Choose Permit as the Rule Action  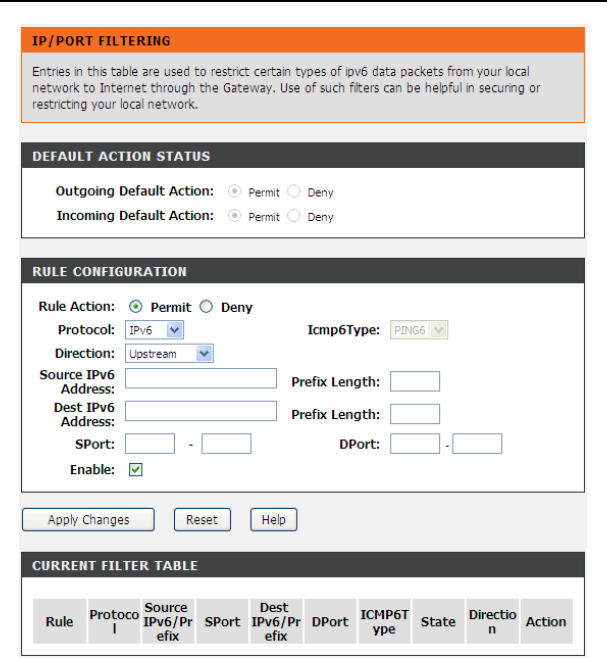[136, 307]
